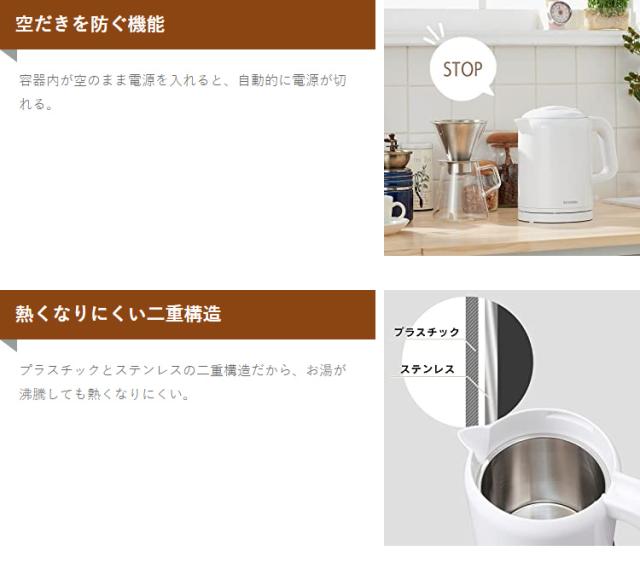
Task: Click the kitchen timer on the shelf
Action: (558, 14)
